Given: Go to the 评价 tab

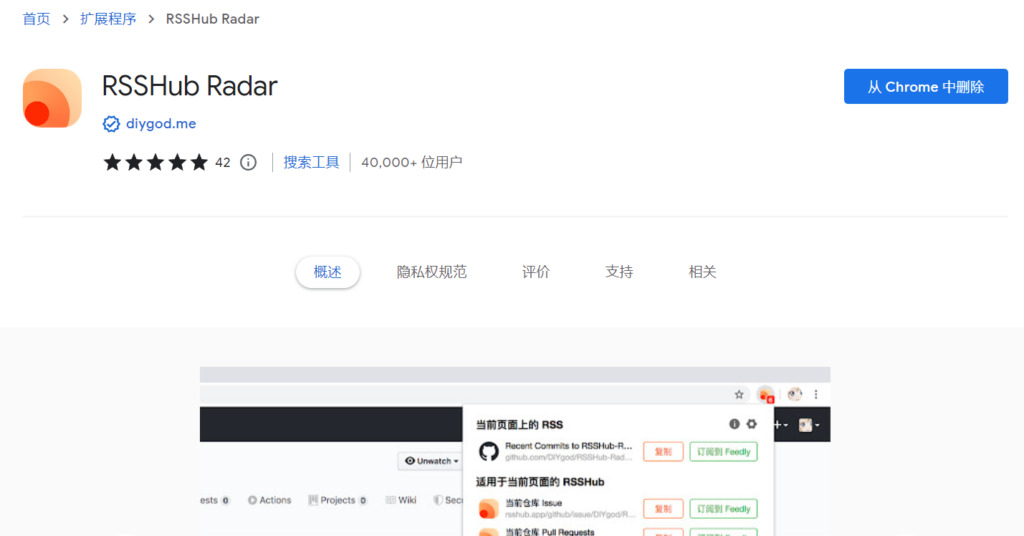Looking at the screenshot, I should coord(536,272).
